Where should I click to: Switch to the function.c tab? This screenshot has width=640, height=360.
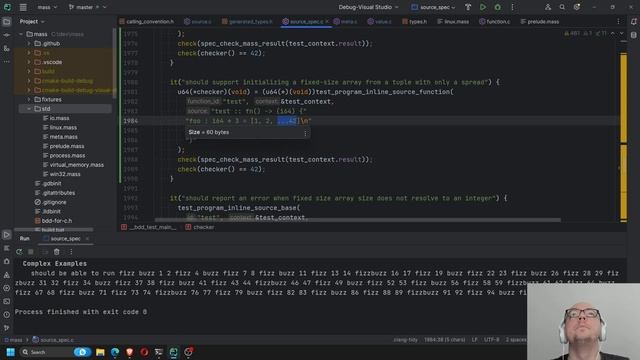494,22
